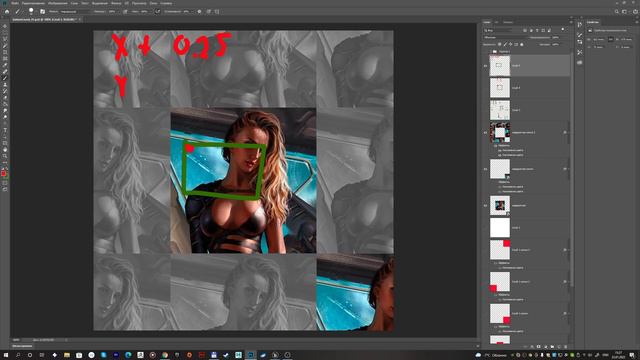This screenshot has height=360, width=640.
Task: Toggle Quick Mask mode icon
Action: pyautogui.click(x=5, y=182)
